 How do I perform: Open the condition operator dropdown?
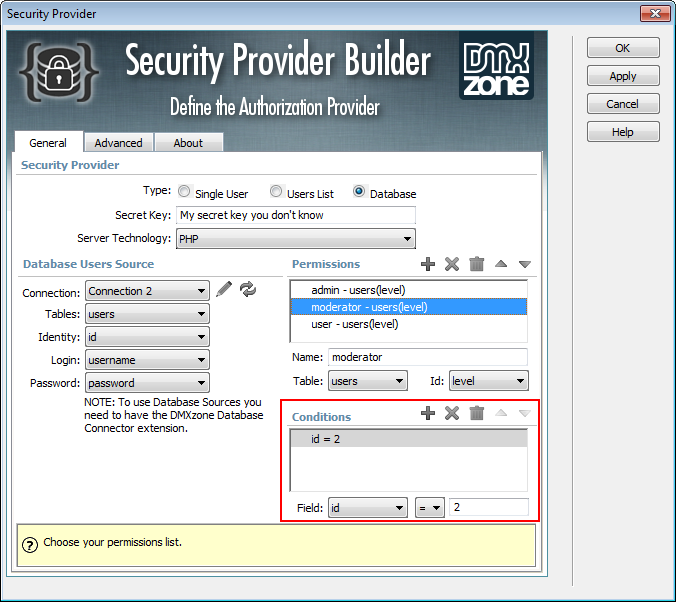click(x=430, y=508)
